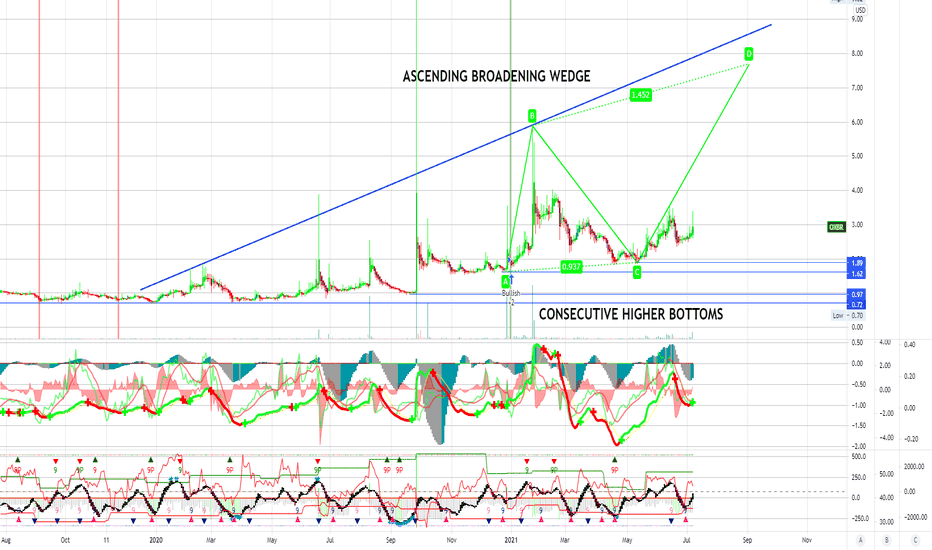Image resolution: width=932 pixels, height=550 pixels.
Task: Click the 5.00 price axis label
Action: click(857, 156)
